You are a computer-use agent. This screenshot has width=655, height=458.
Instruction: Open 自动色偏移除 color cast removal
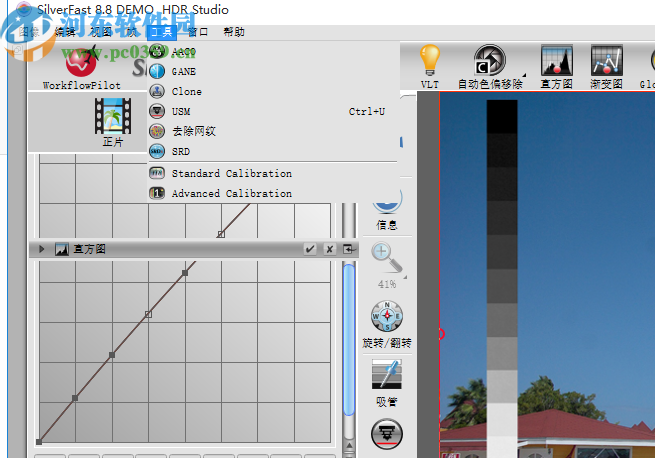[490, 66]
